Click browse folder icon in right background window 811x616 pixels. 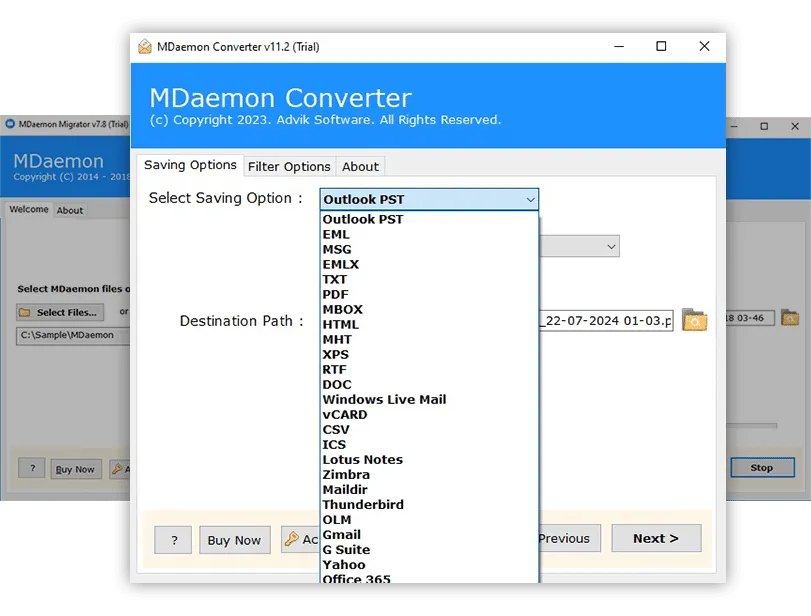(x=790, y=318)
